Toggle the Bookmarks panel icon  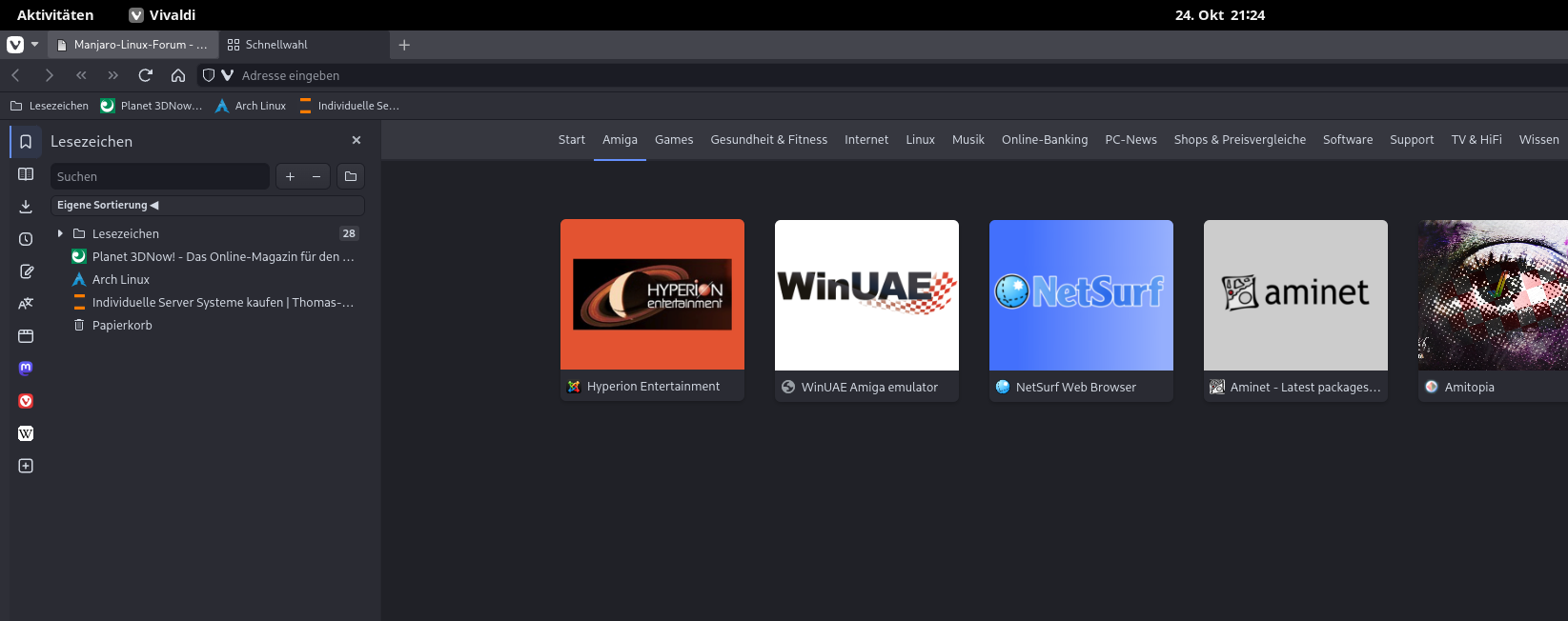pos(26,142)
